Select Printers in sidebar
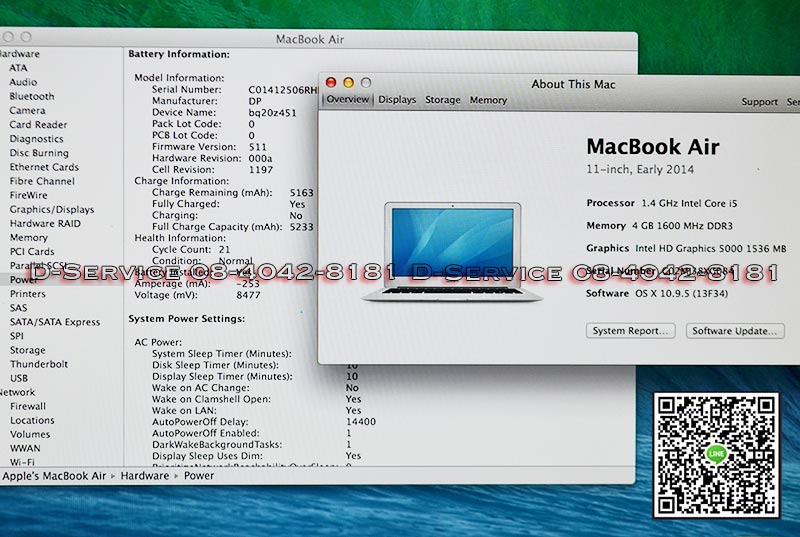The image size is (800, 537). [x=28, y=294]
